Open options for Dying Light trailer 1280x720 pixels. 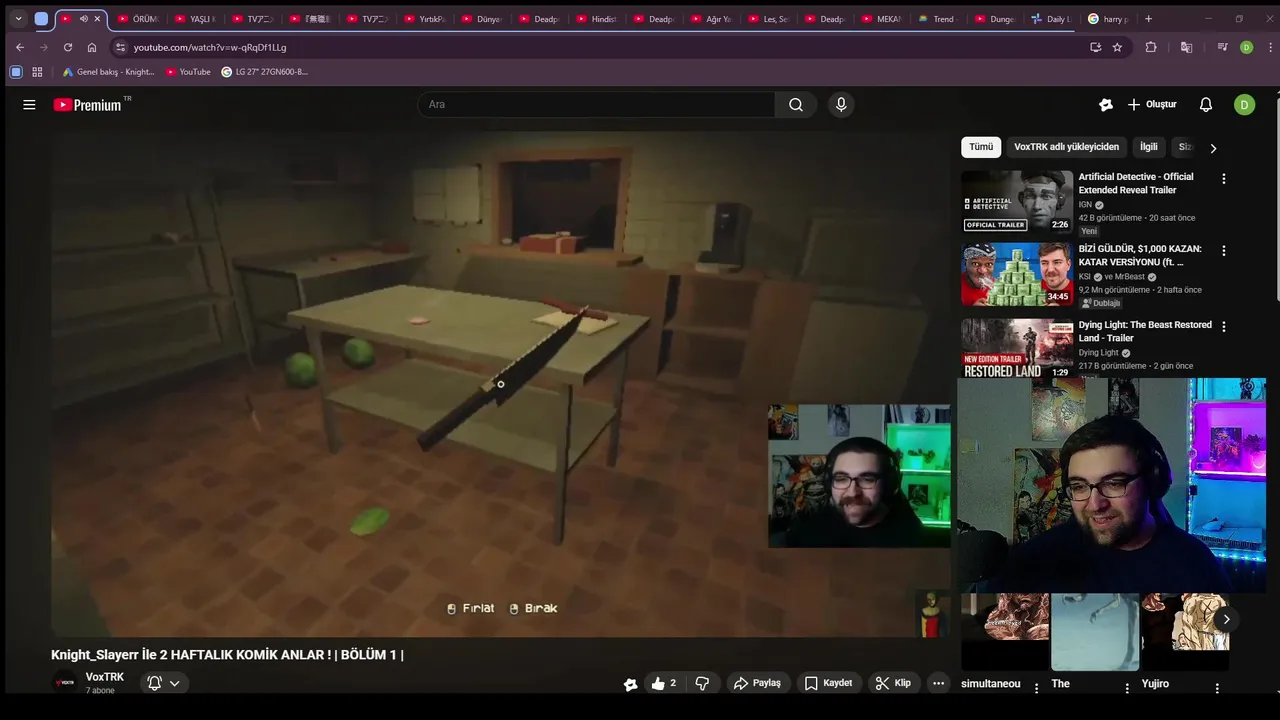(1223, 327)
